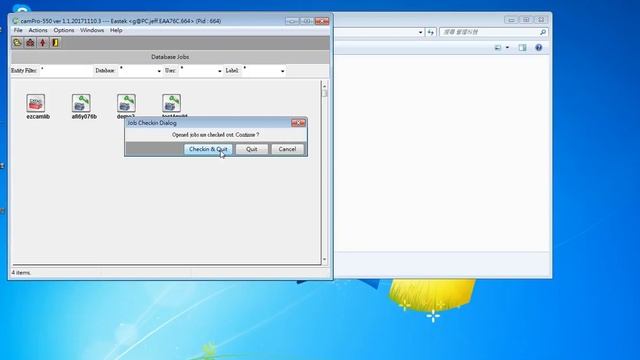The image size is (640, 360).
Task: Click Cancel in Job Checkin Dialog
Action: coord(287,149)
